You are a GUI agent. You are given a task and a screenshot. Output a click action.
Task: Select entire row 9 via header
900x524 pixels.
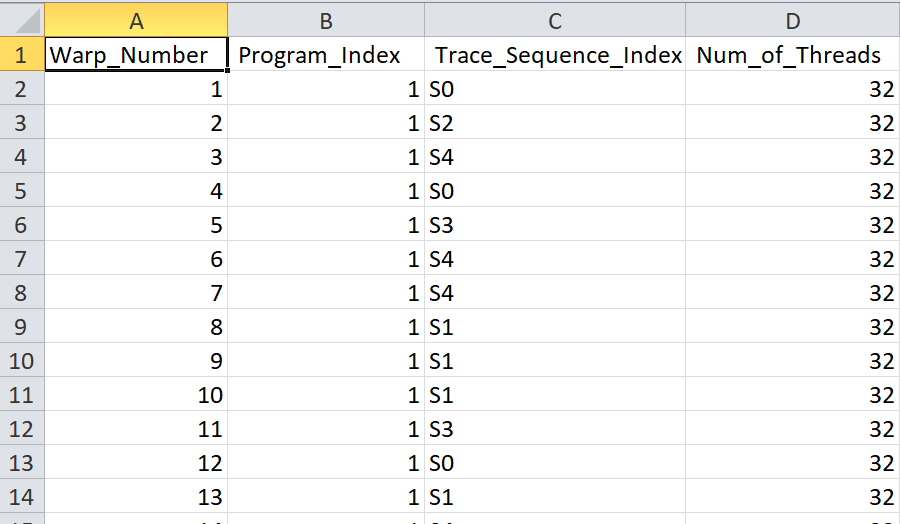tap(21, 327)
